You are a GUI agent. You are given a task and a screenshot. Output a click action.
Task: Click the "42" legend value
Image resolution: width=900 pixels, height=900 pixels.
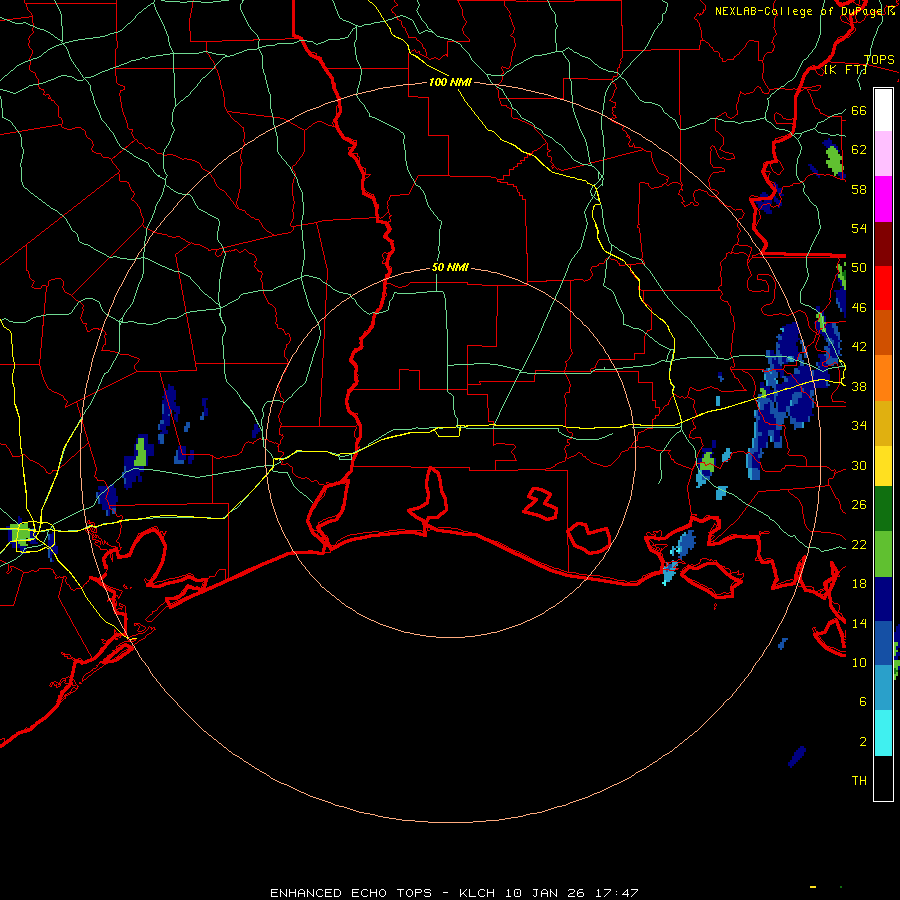(859, 347)
